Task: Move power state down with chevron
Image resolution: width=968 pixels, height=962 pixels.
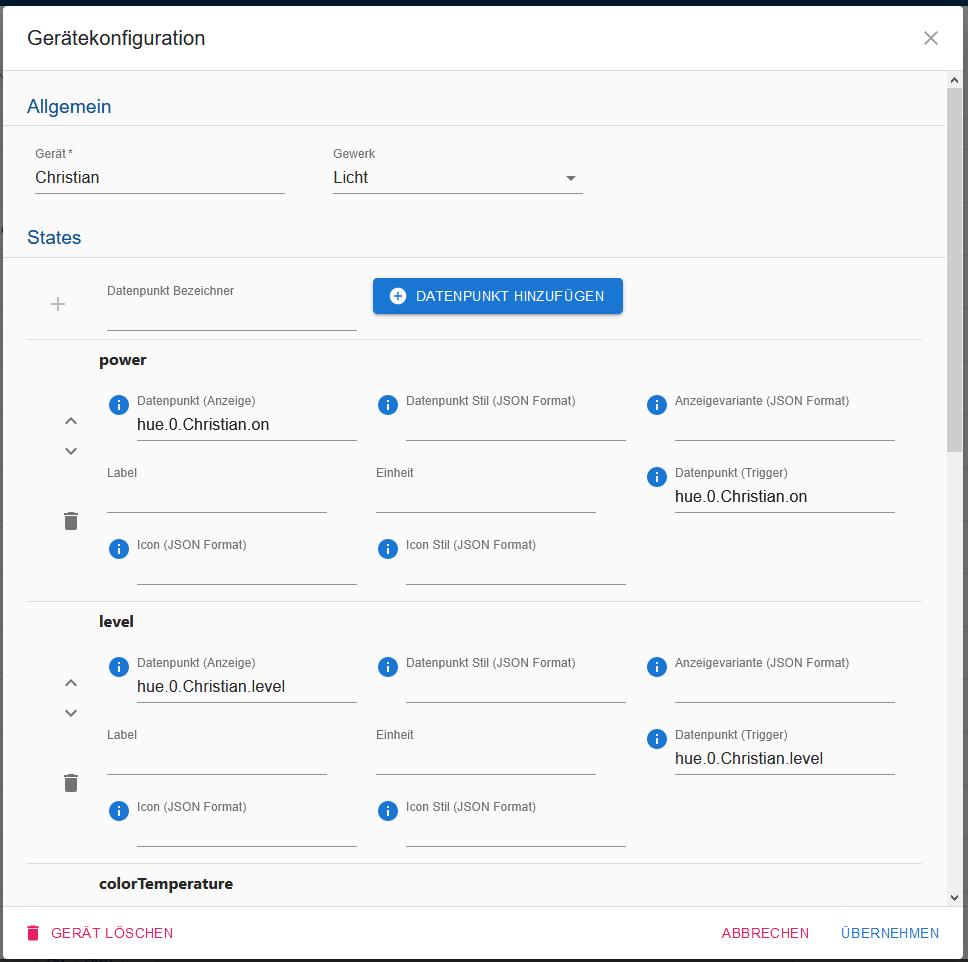Action: coord(71,451)
